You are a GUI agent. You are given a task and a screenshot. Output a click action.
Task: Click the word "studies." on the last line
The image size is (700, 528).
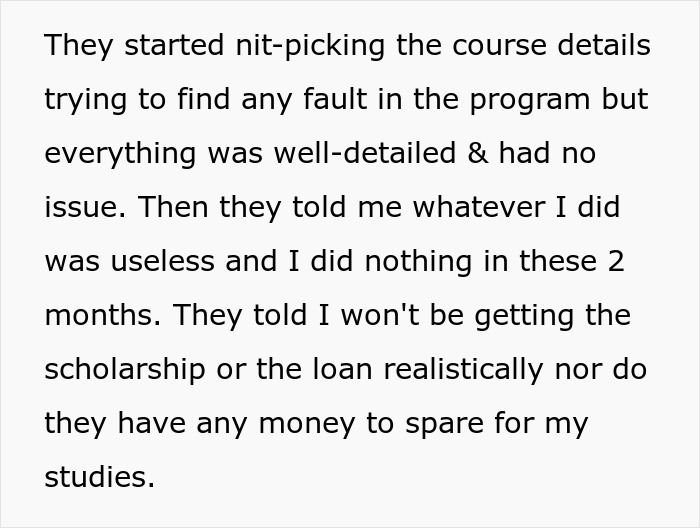[100, 476]
